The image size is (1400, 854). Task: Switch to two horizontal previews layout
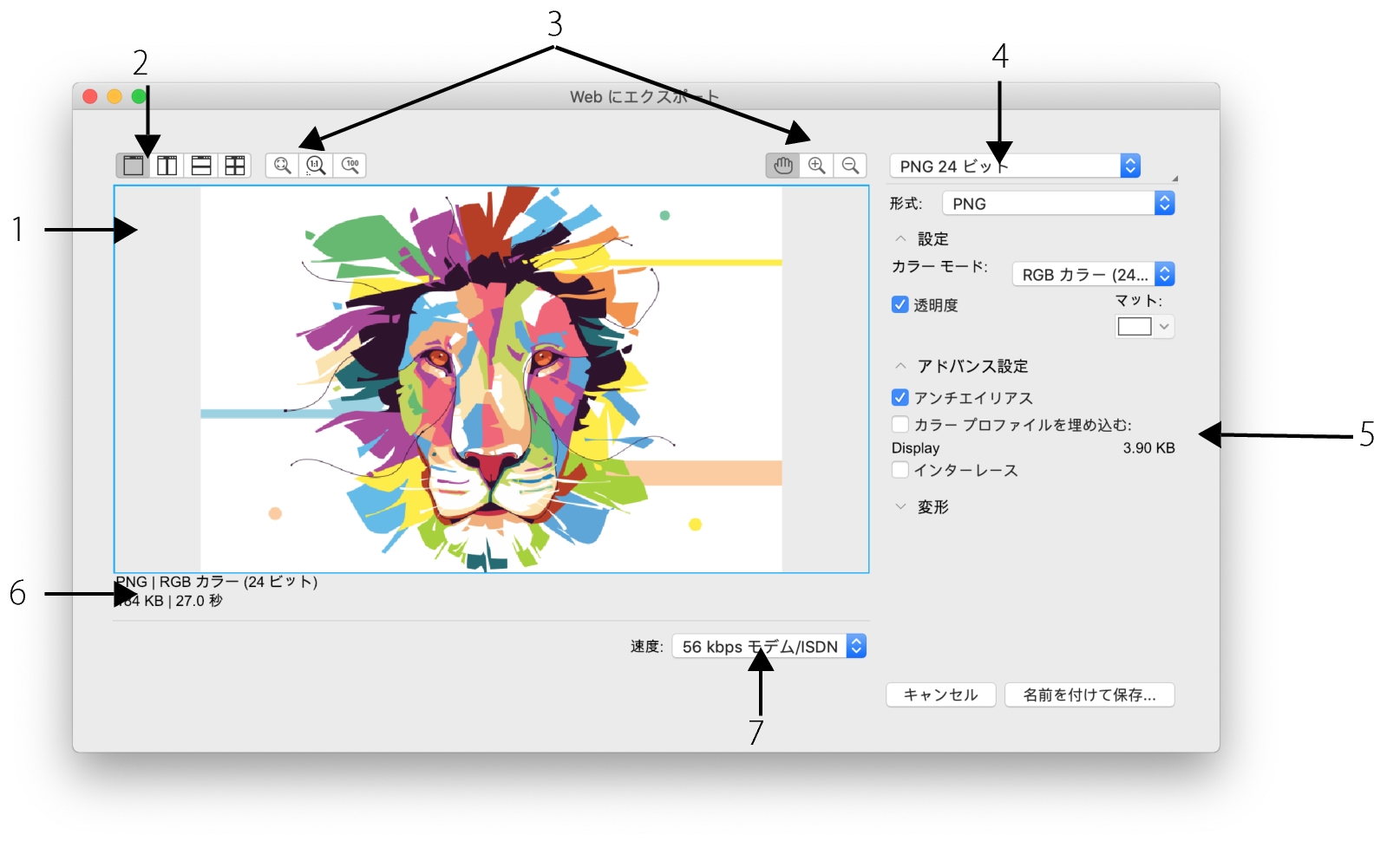[201, 166]
